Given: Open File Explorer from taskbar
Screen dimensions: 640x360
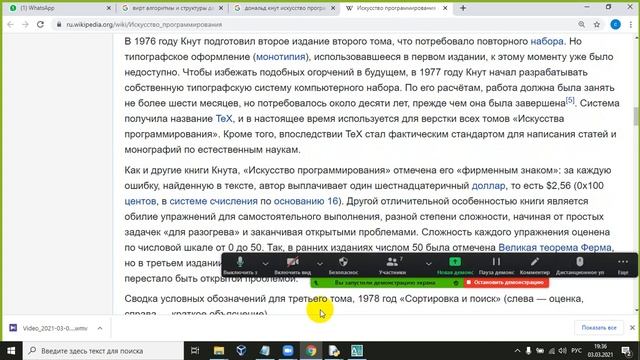Looking at the screenshot, I should (219, 351).
